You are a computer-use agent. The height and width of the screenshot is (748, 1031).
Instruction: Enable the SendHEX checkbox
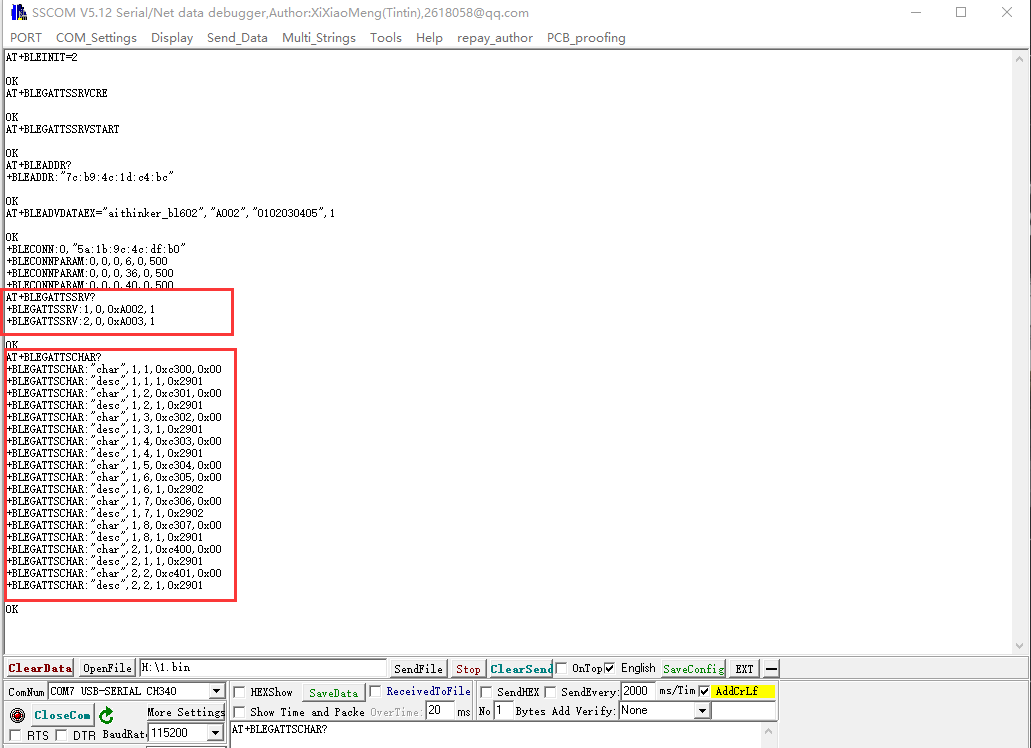pos(488,691)
